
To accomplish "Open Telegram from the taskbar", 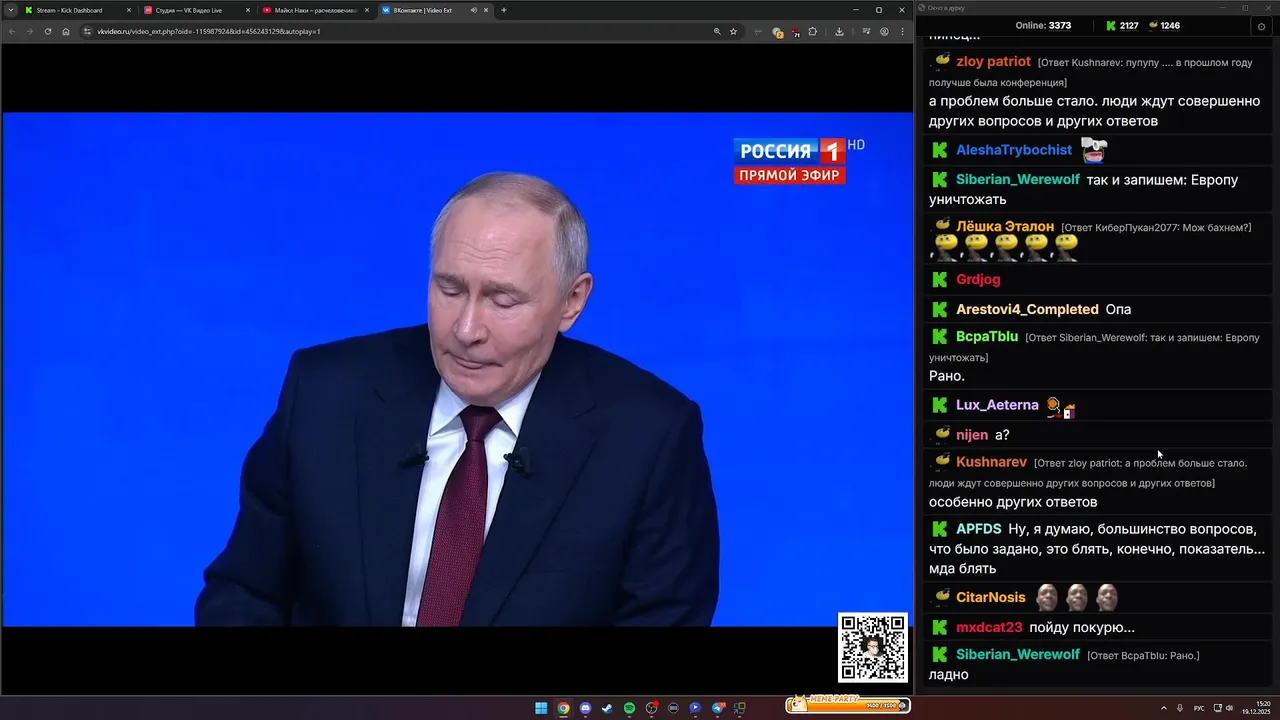I will point(718,708).
